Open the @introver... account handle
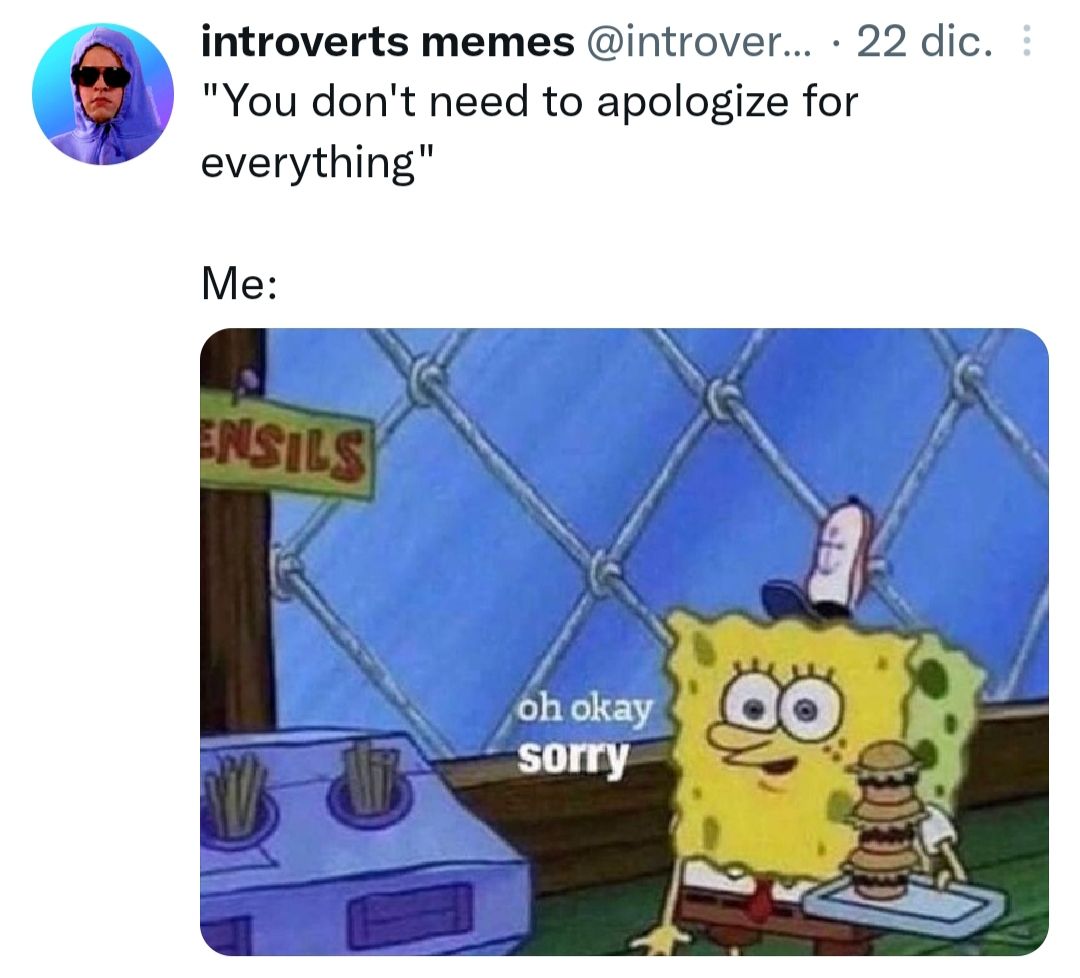 700,41
